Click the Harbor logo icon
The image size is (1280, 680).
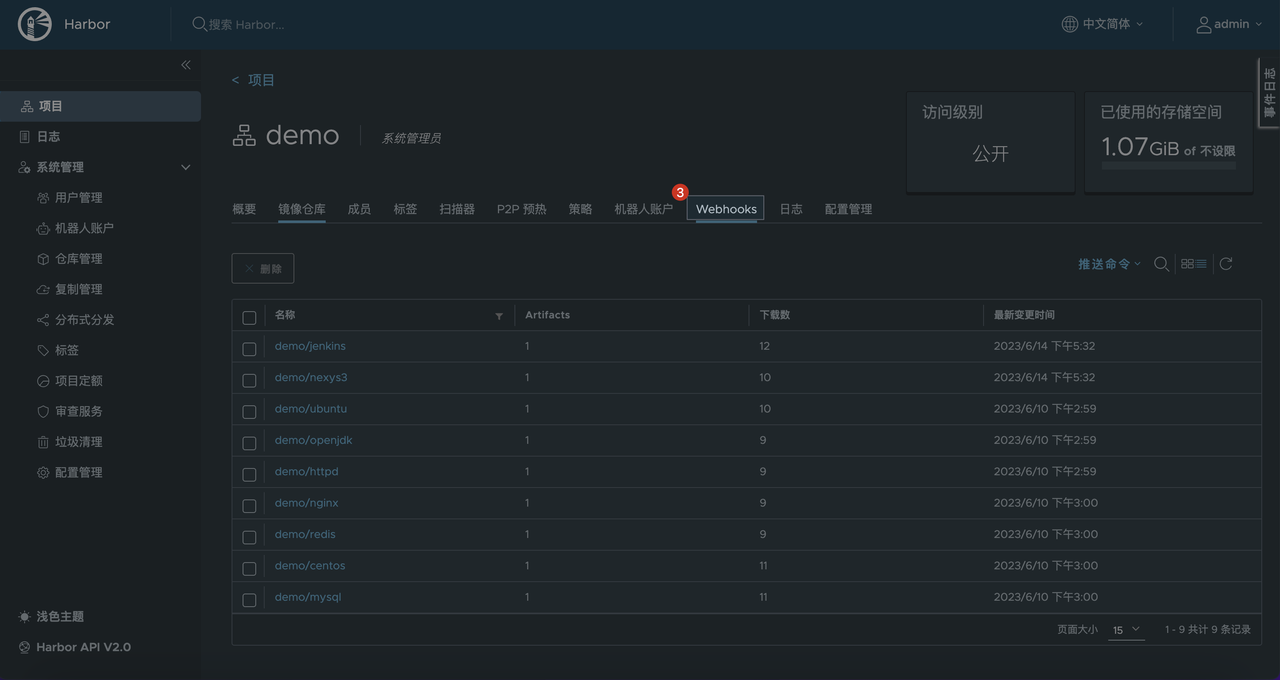pos(34,24)
